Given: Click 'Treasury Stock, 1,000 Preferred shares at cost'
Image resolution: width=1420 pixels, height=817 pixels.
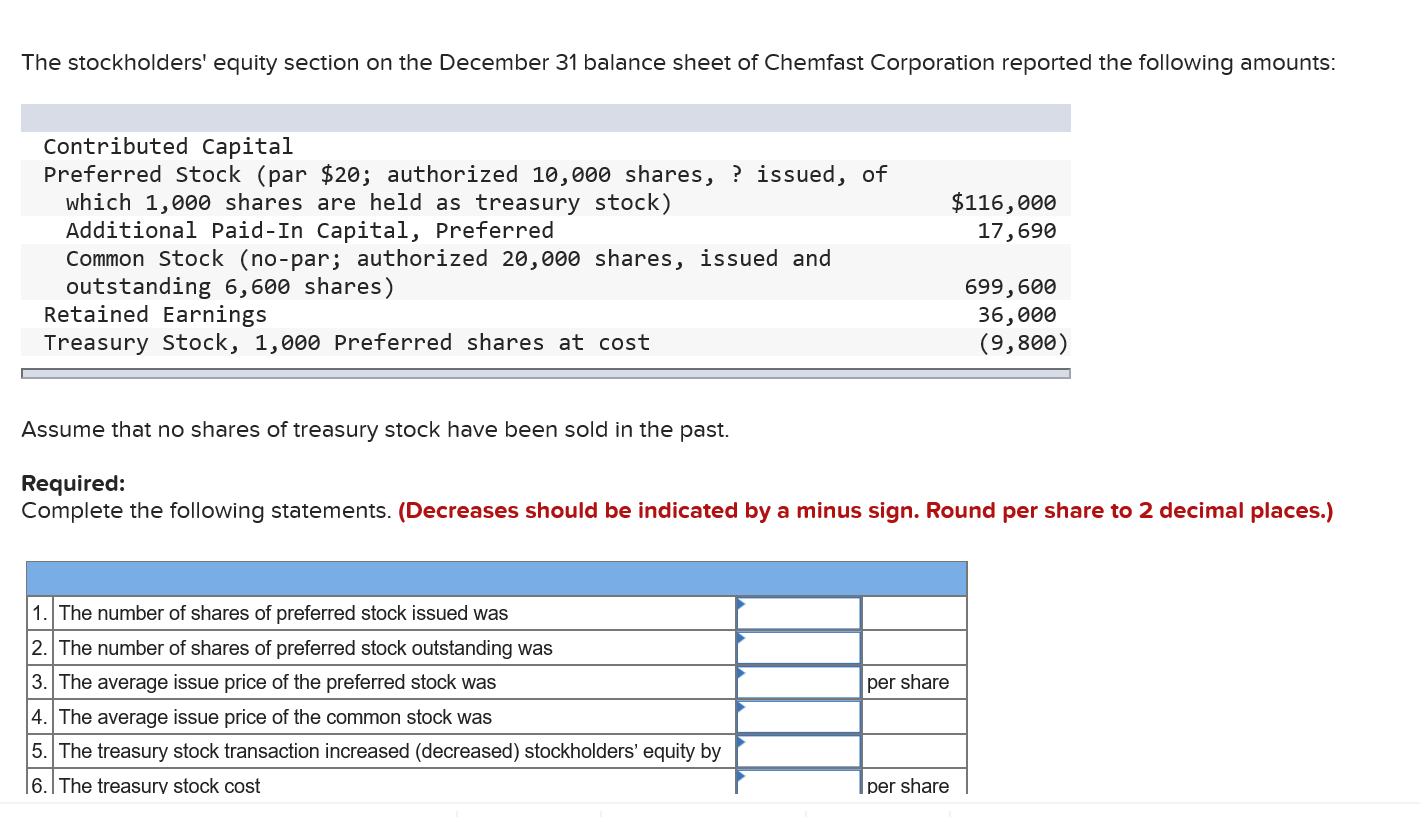Looking at the screenshot, I should click(x=346, y=343).
